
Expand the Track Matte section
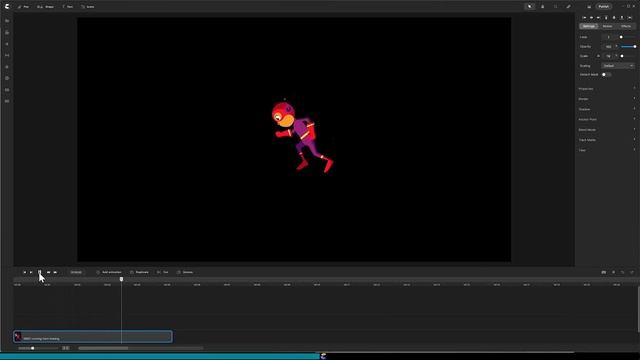click(607, 140)
